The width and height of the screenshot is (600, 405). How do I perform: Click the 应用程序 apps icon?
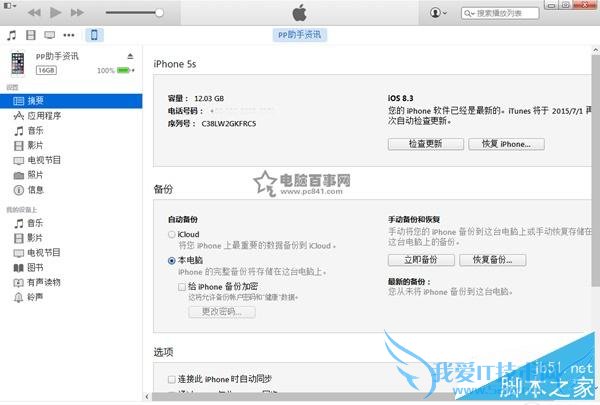(18, 116)
